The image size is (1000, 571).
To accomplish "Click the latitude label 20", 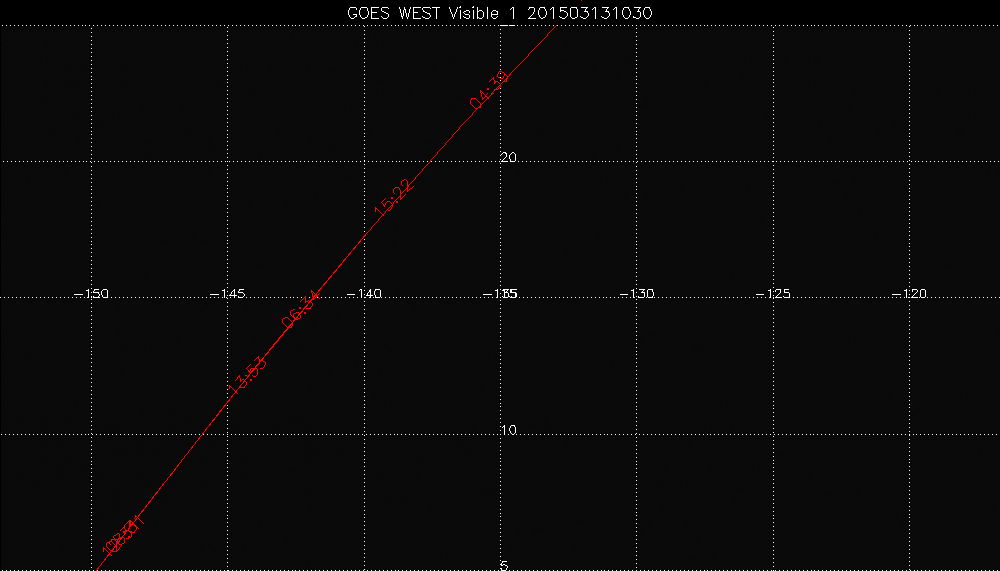I will pos(508,158).
